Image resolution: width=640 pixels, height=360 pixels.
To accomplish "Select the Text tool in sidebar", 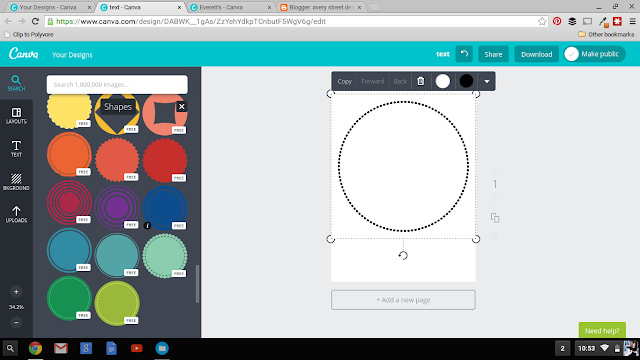I will pyautogui.click(x=16, y=149).
